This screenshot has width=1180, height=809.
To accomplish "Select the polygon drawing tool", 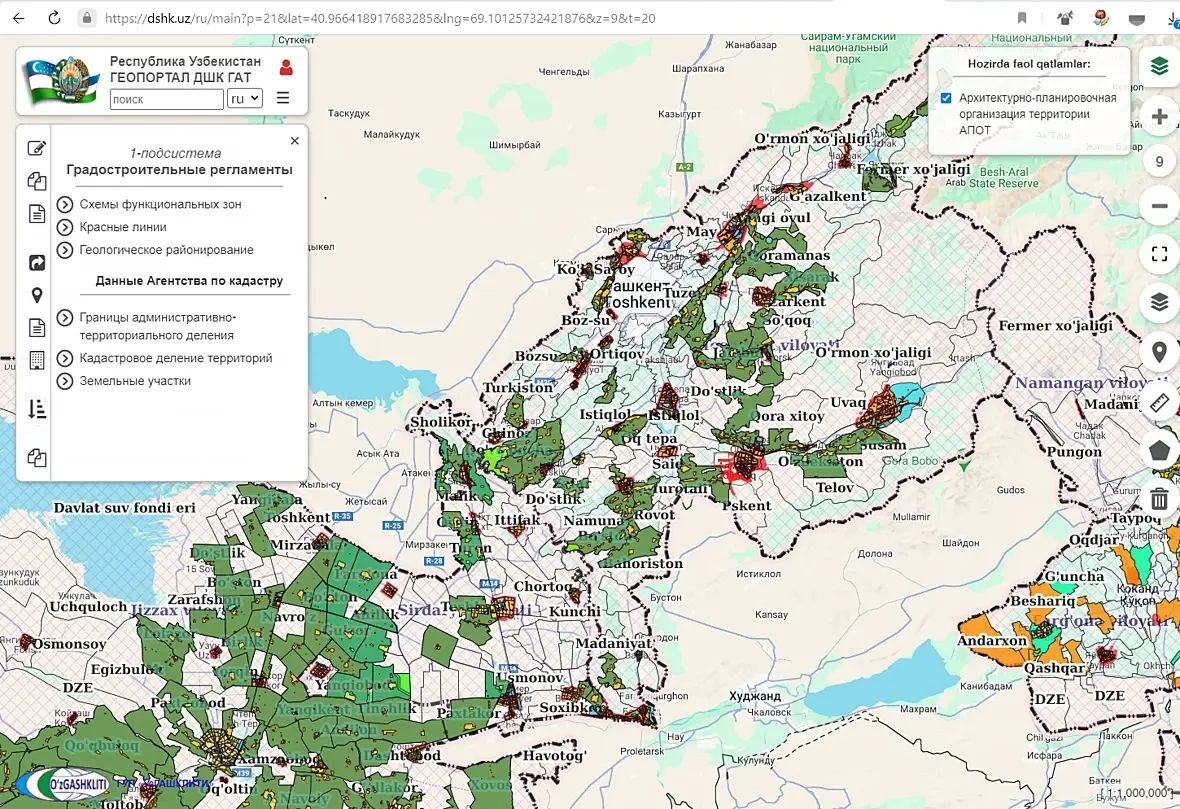I will [1160, 451].
